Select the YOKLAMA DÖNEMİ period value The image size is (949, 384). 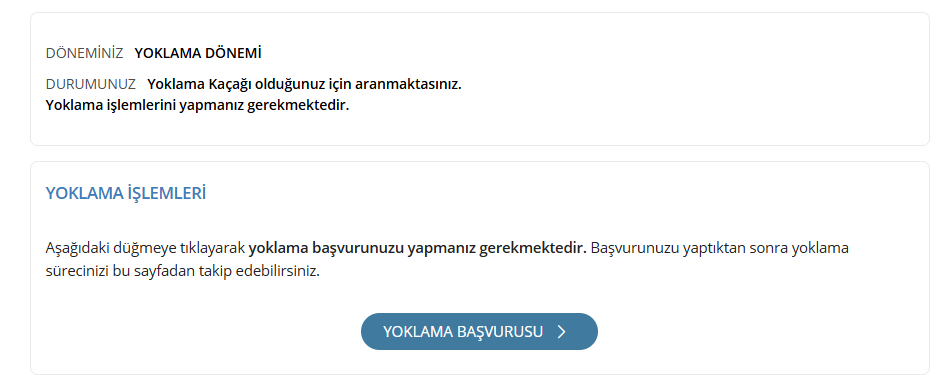pyautogui.click(x=198, y=53)
